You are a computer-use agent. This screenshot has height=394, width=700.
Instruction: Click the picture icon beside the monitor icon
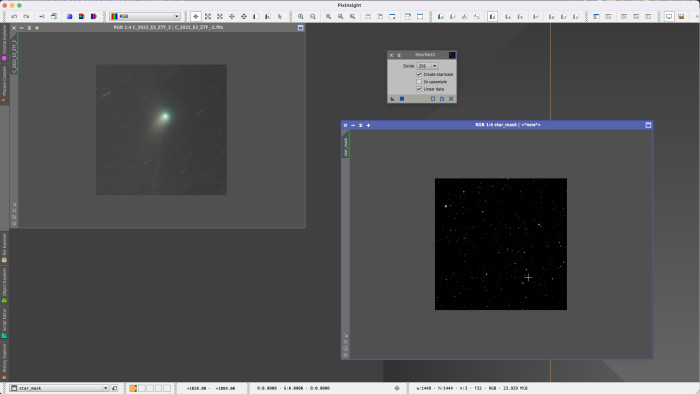click(681, 17)
